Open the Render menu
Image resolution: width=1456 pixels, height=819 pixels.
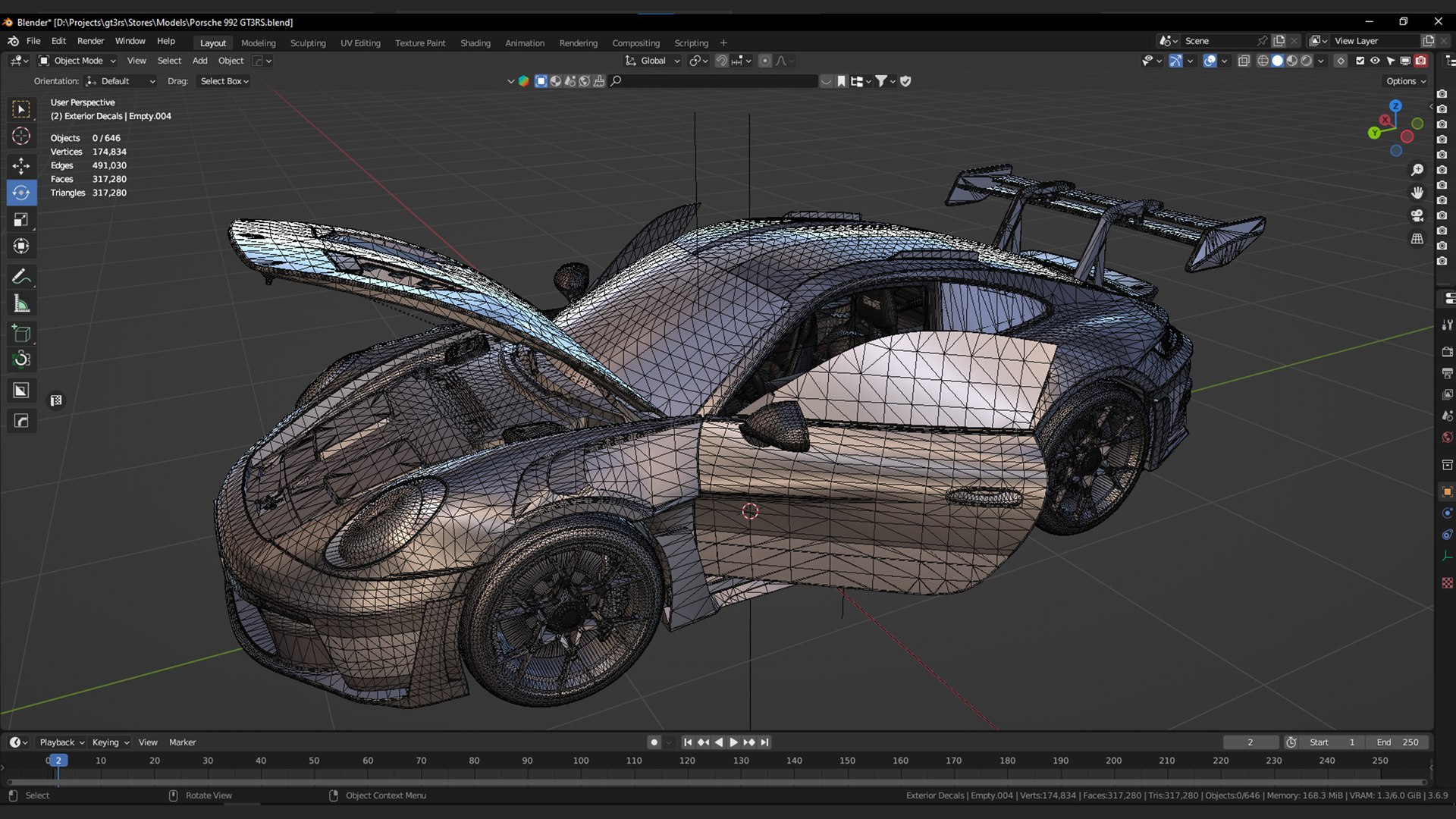click(x=90, y=41)
